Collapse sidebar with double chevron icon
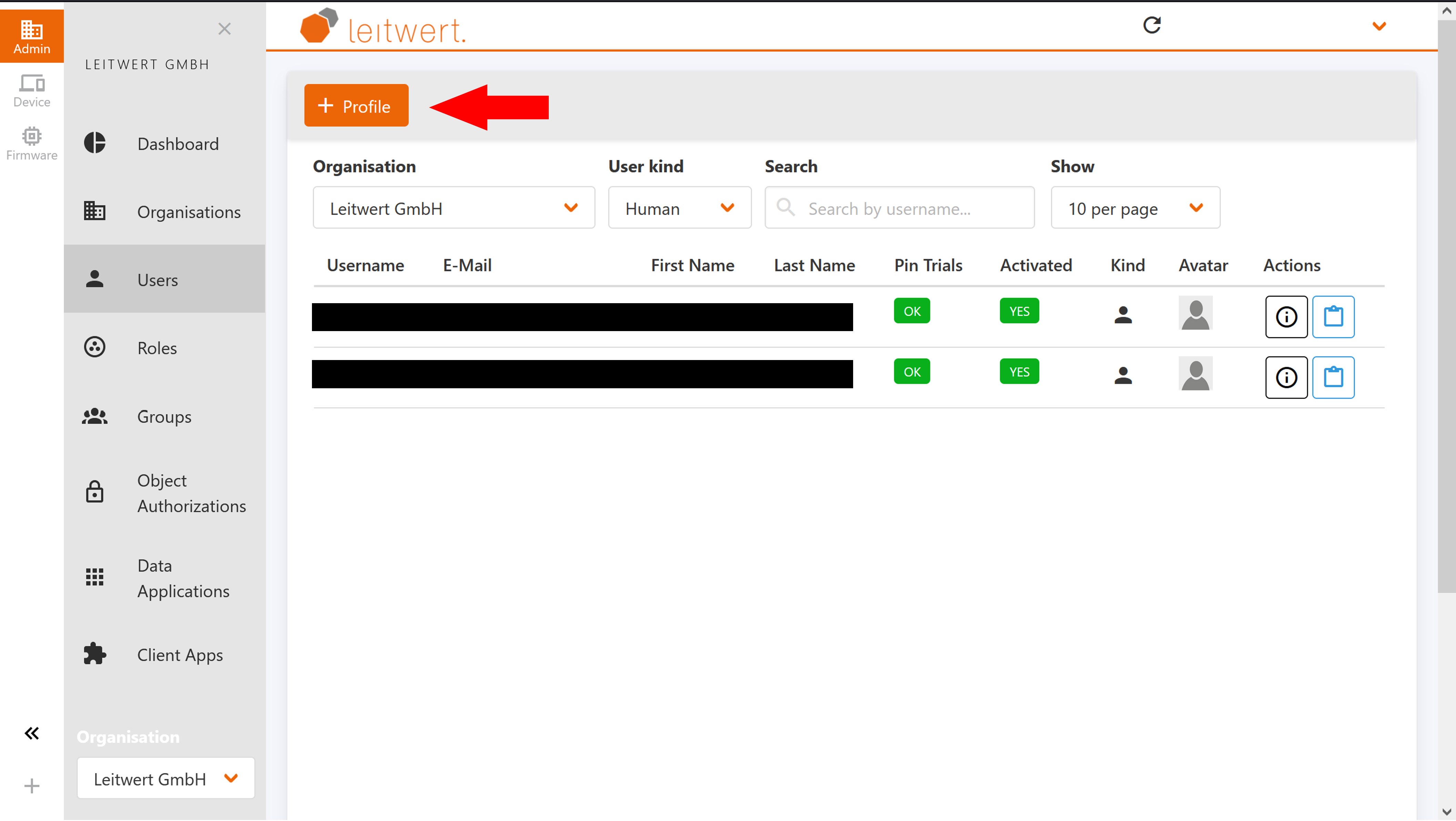 32,733
